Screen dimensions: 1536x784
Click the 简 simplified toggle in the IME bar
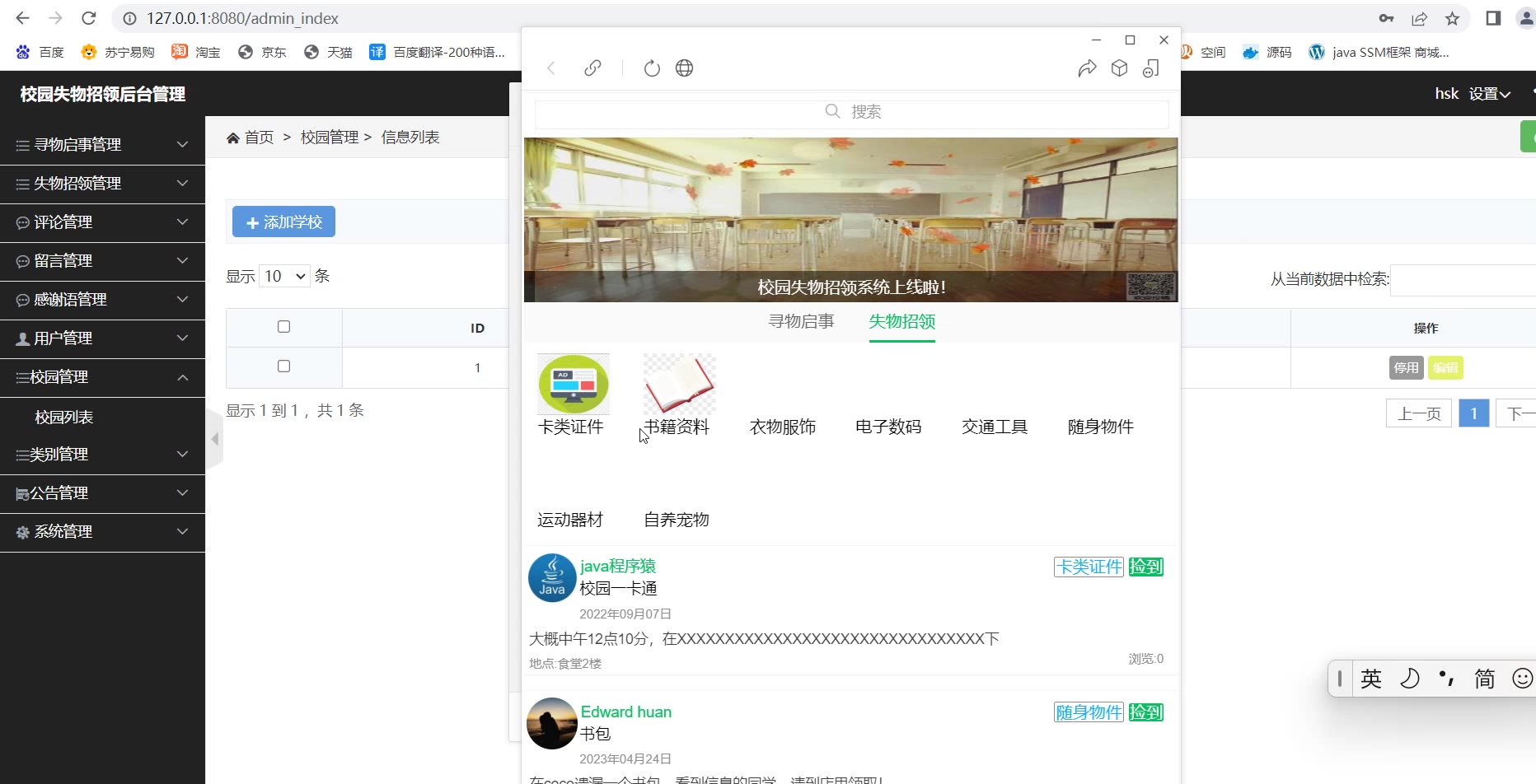[x=1485, y=679]
